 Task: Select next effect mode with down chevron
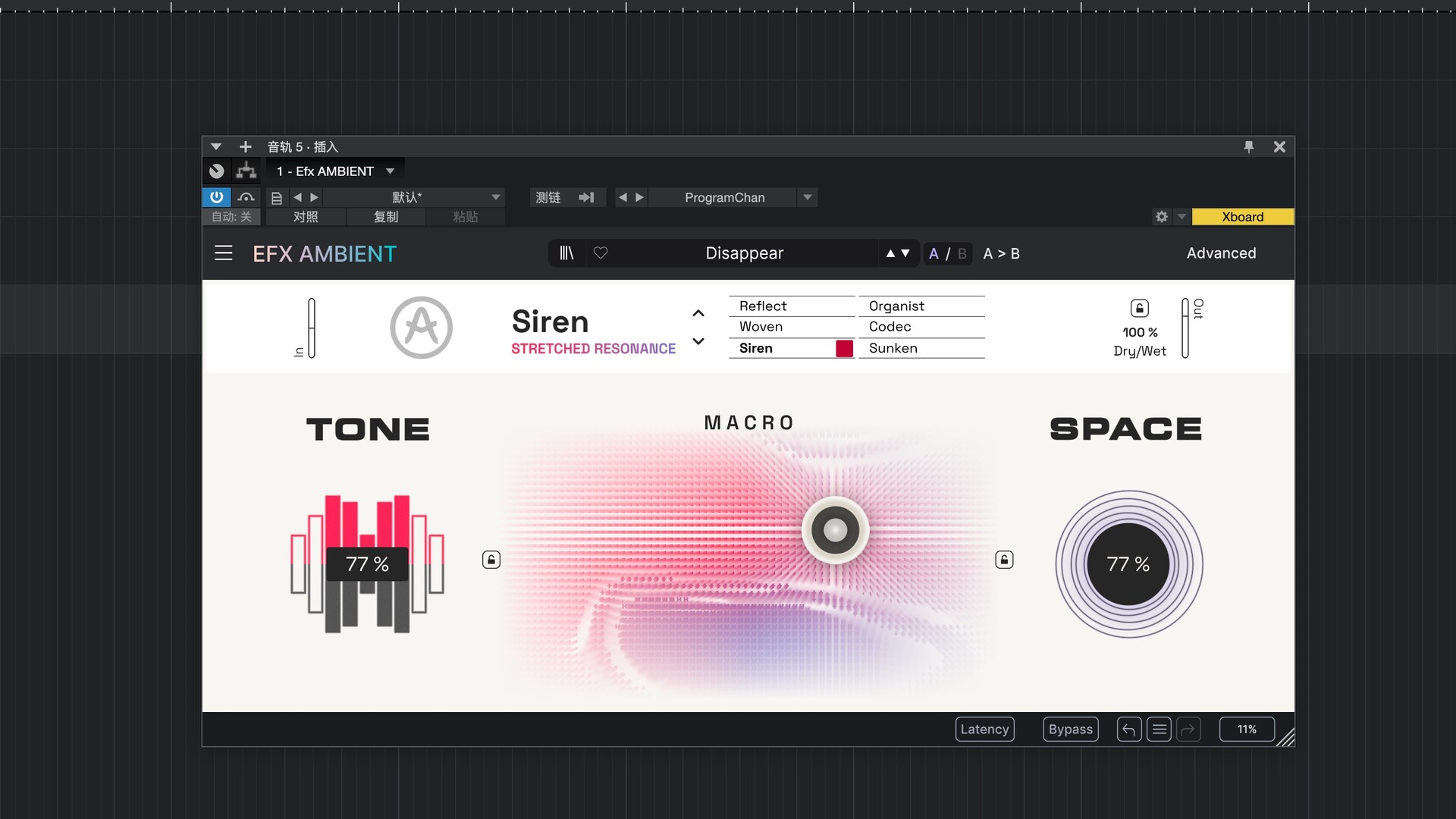point(698,341)
